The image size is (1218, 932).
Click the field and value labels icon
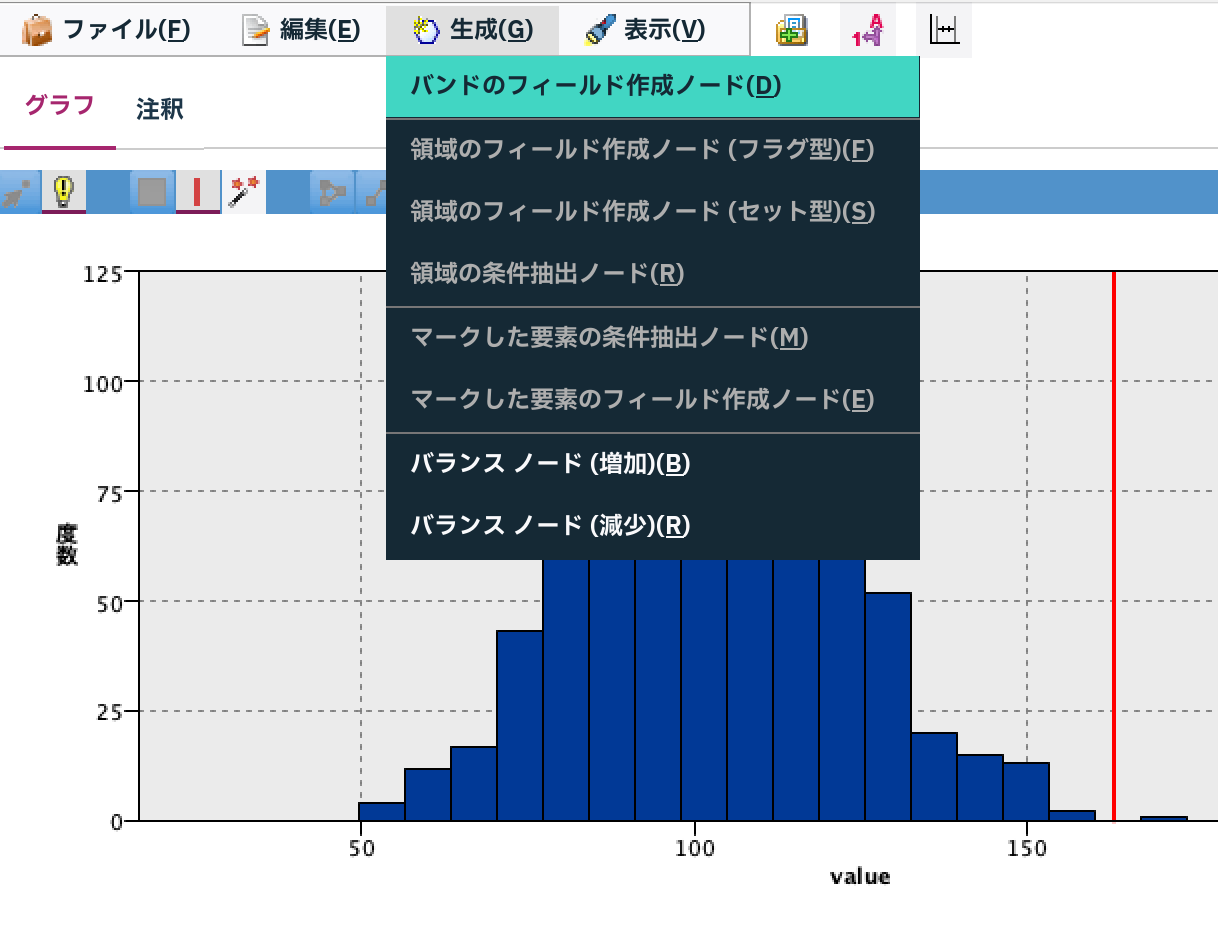[x=868, y=30]
